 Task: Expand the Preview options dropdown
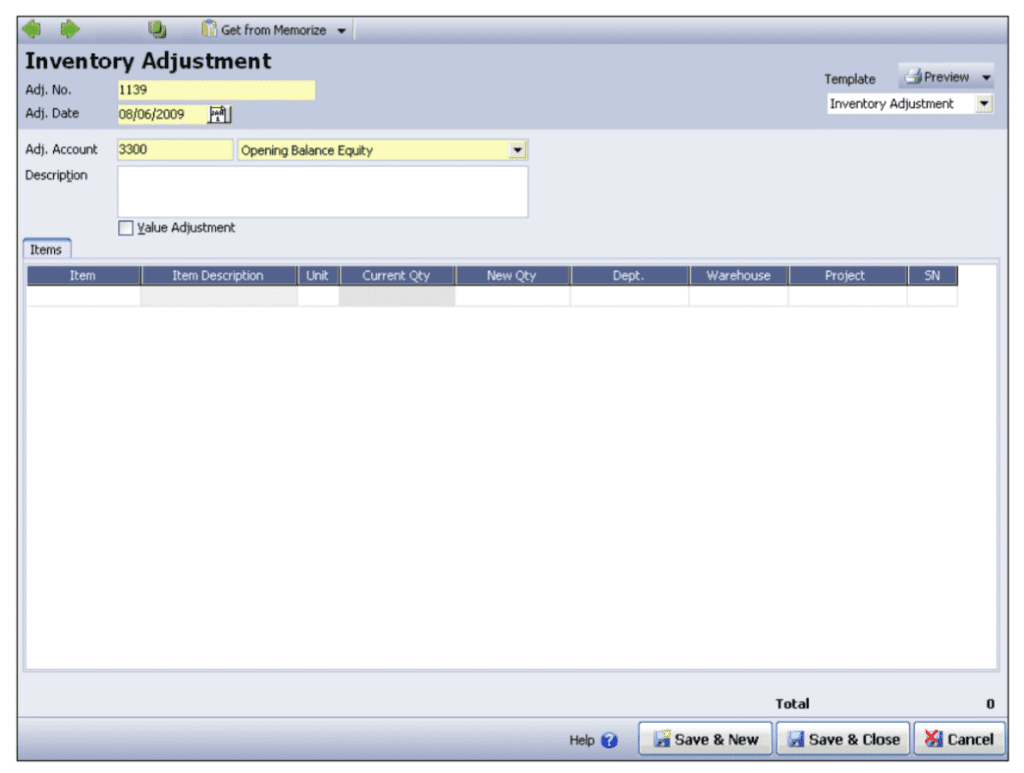click(985, 76)
